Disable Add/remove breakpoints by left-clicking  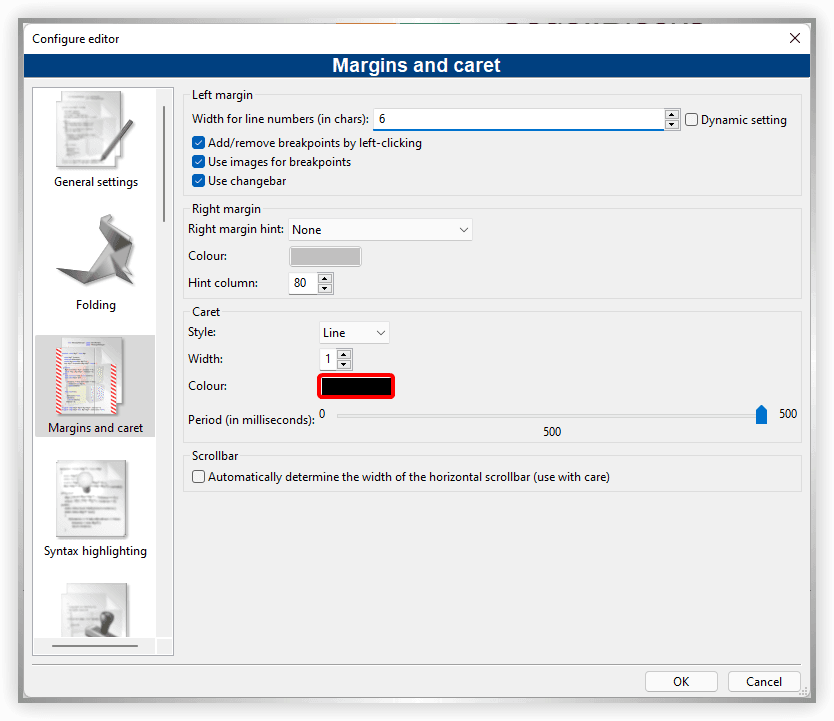coord(198,142)
